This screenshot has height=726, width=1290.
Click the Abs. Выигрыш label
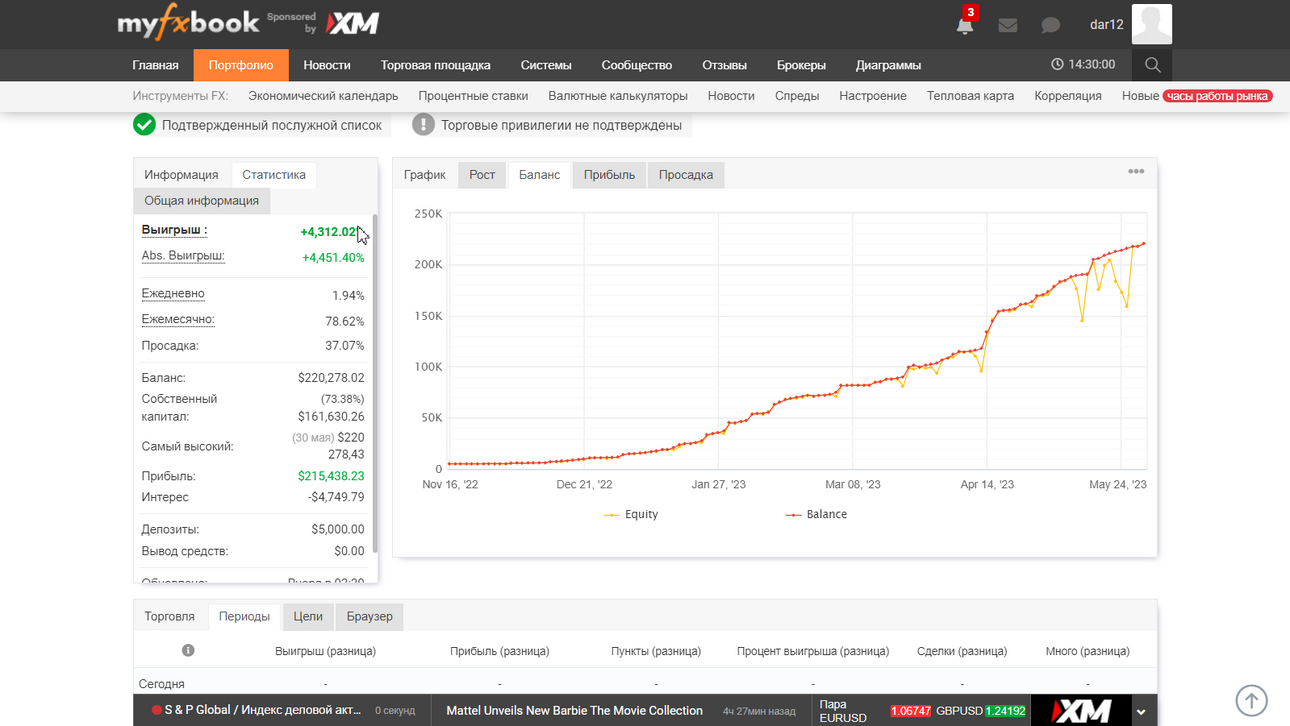tap(183, 256)
